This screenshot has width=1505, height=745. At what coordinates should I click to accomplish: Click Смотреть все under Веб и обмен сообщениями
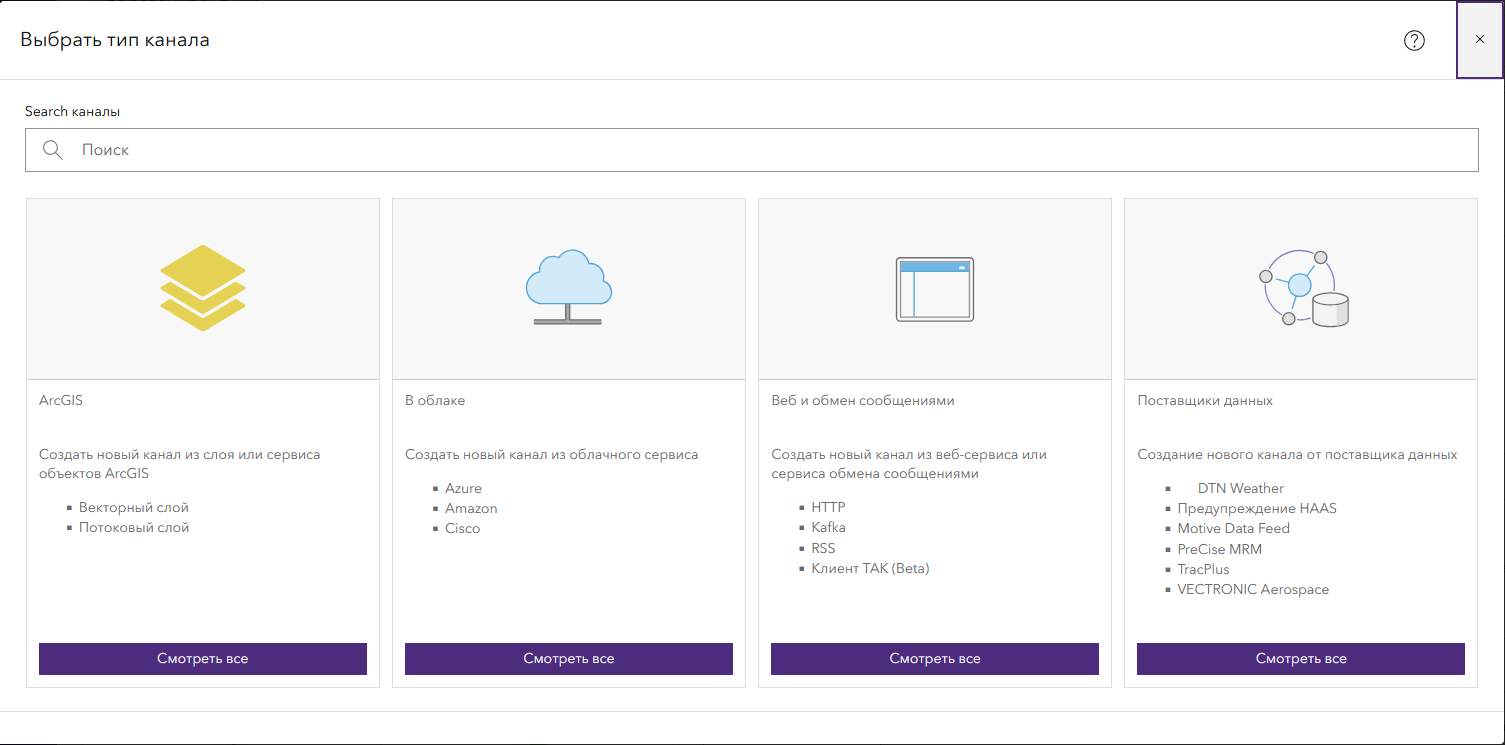935,659
